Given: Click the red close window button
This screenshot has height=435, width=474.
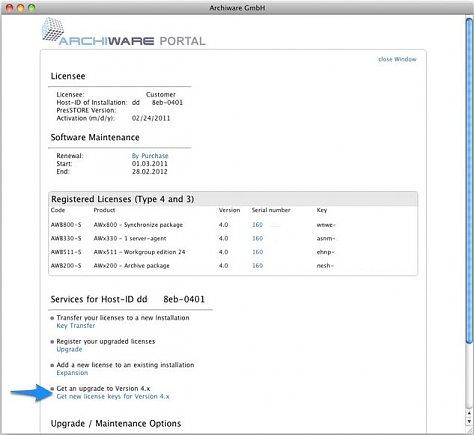Looking at the screenshot, I should [10, 7].
